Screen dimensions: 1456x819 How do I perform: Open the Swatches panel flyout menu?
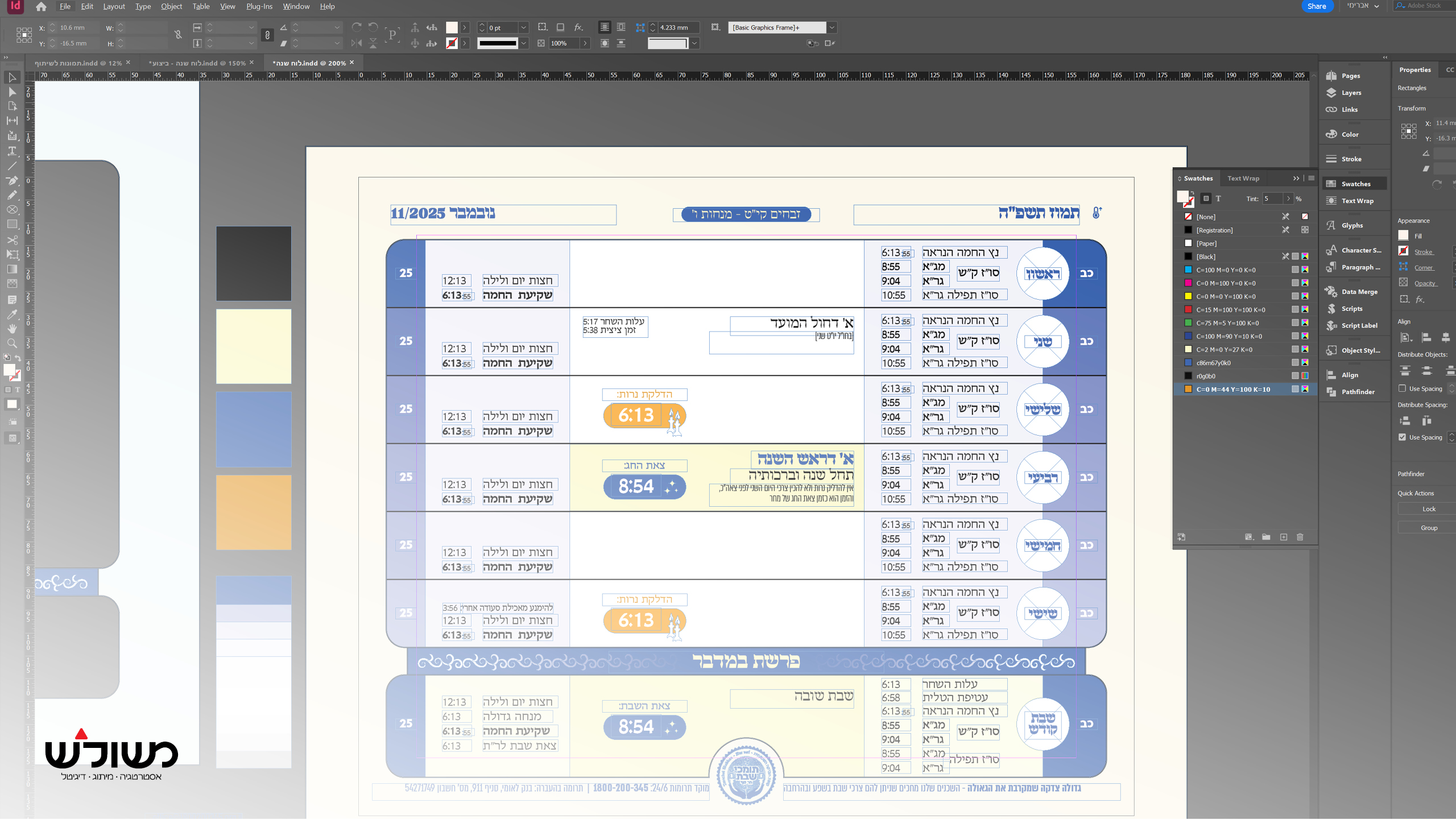1312,178
